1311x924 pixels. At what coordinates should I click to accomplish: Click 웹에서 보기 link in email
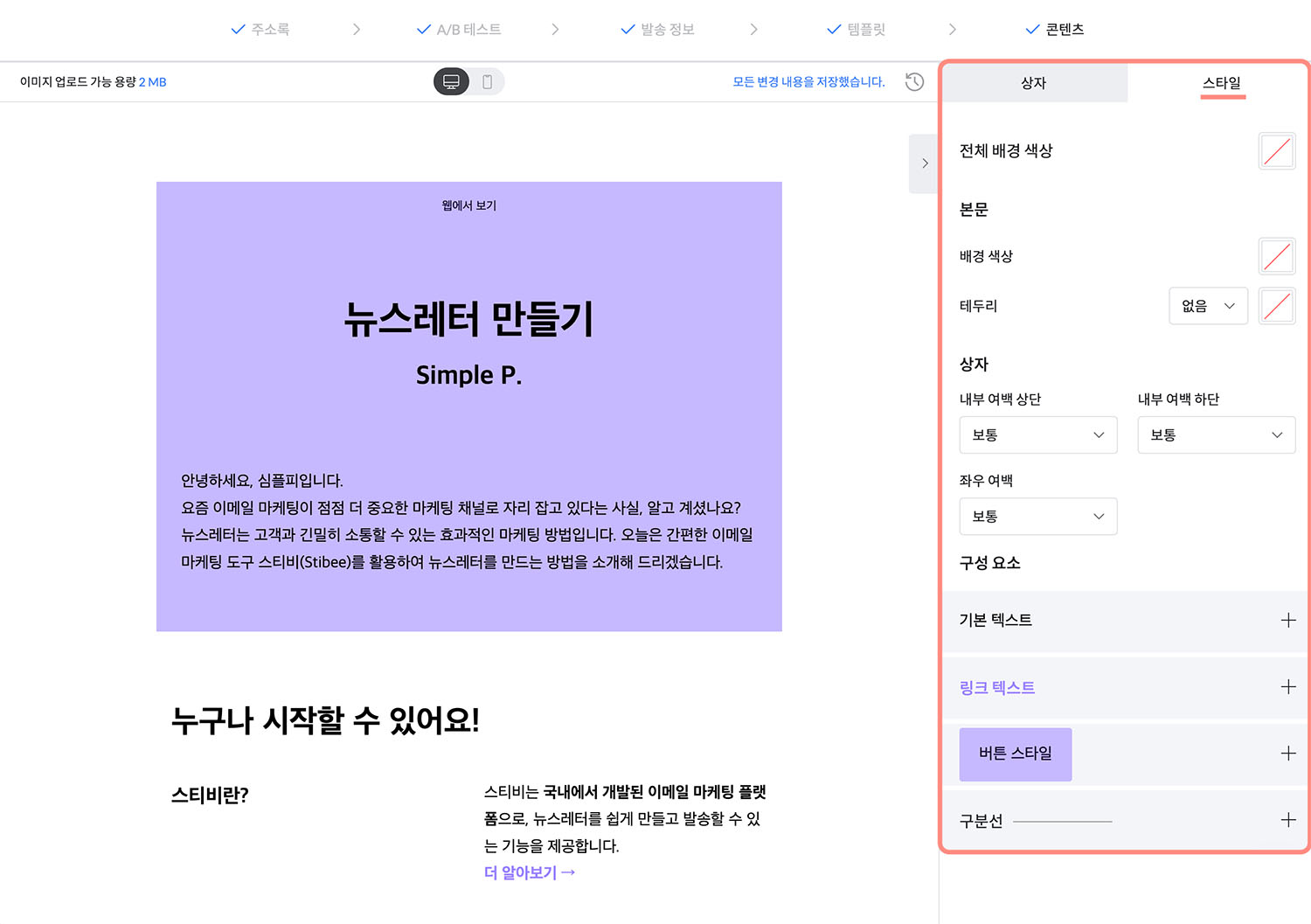[x=469, y=205]
